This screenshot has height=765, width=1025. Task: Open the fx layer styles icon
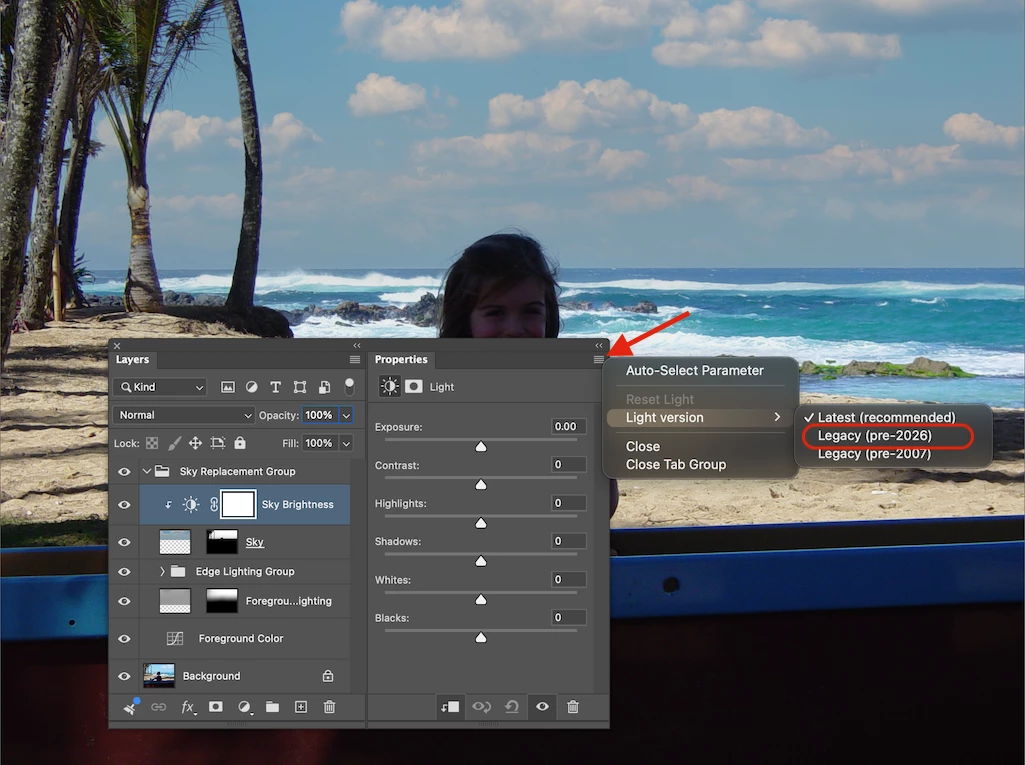pos(188,707)
